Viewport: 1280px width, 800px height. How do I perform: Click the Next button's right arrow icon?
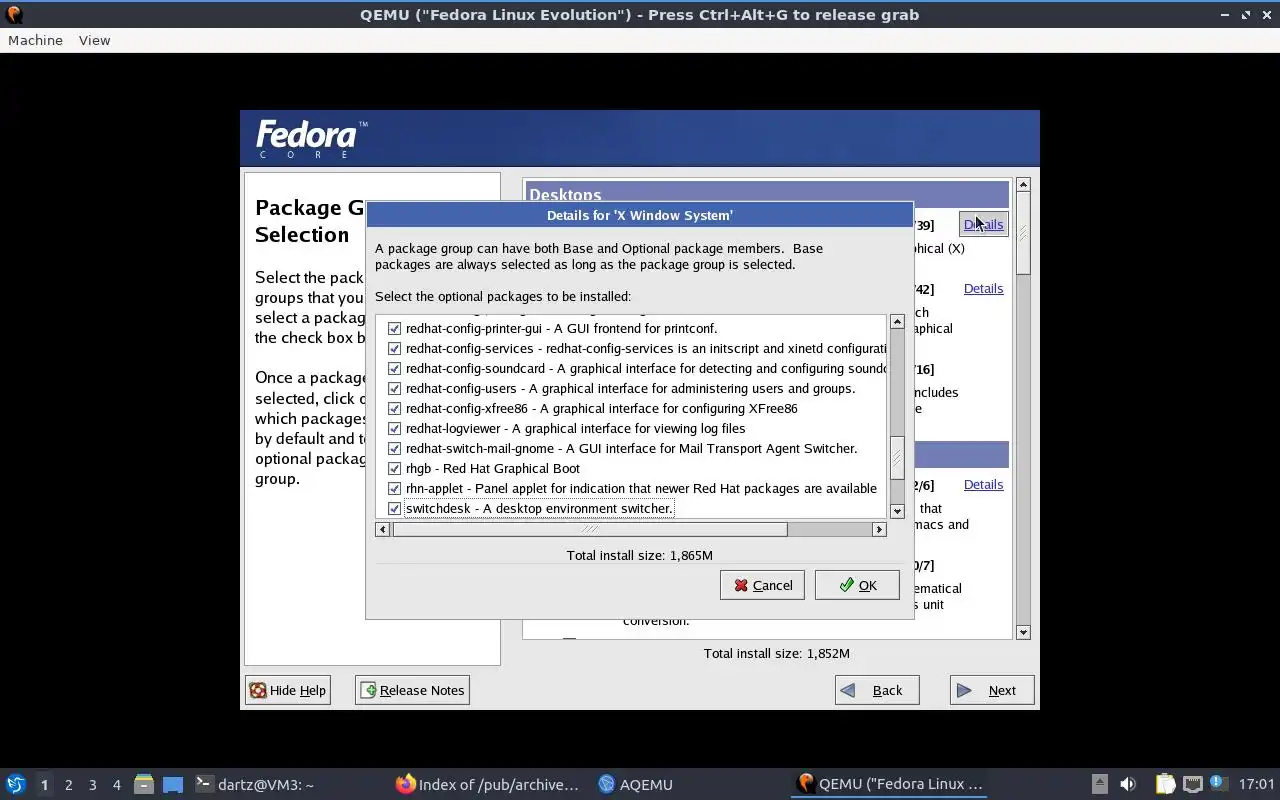964,690
